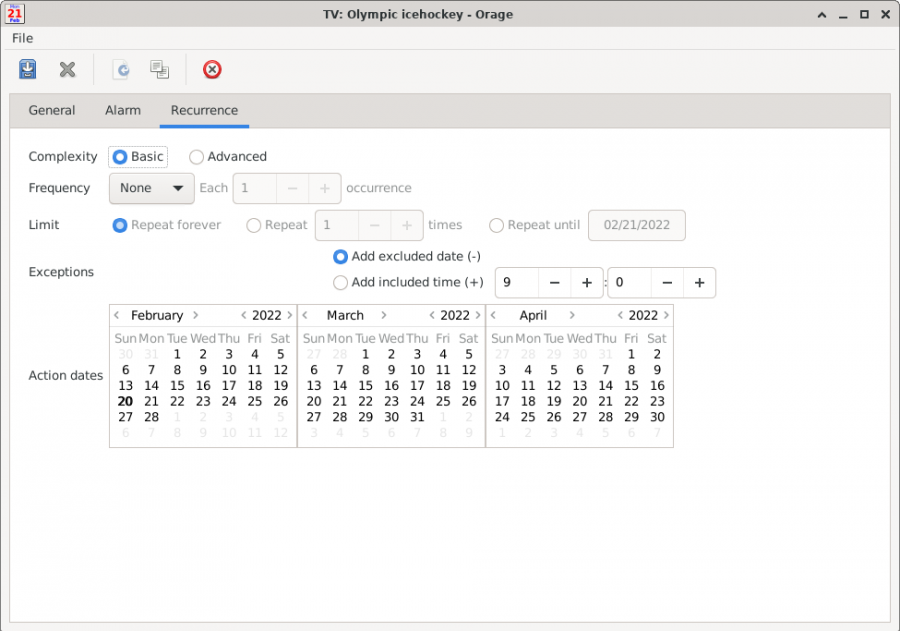Screen dimensions: 900x631
Task: Select March 31 in the calendar
Action: 417,417
